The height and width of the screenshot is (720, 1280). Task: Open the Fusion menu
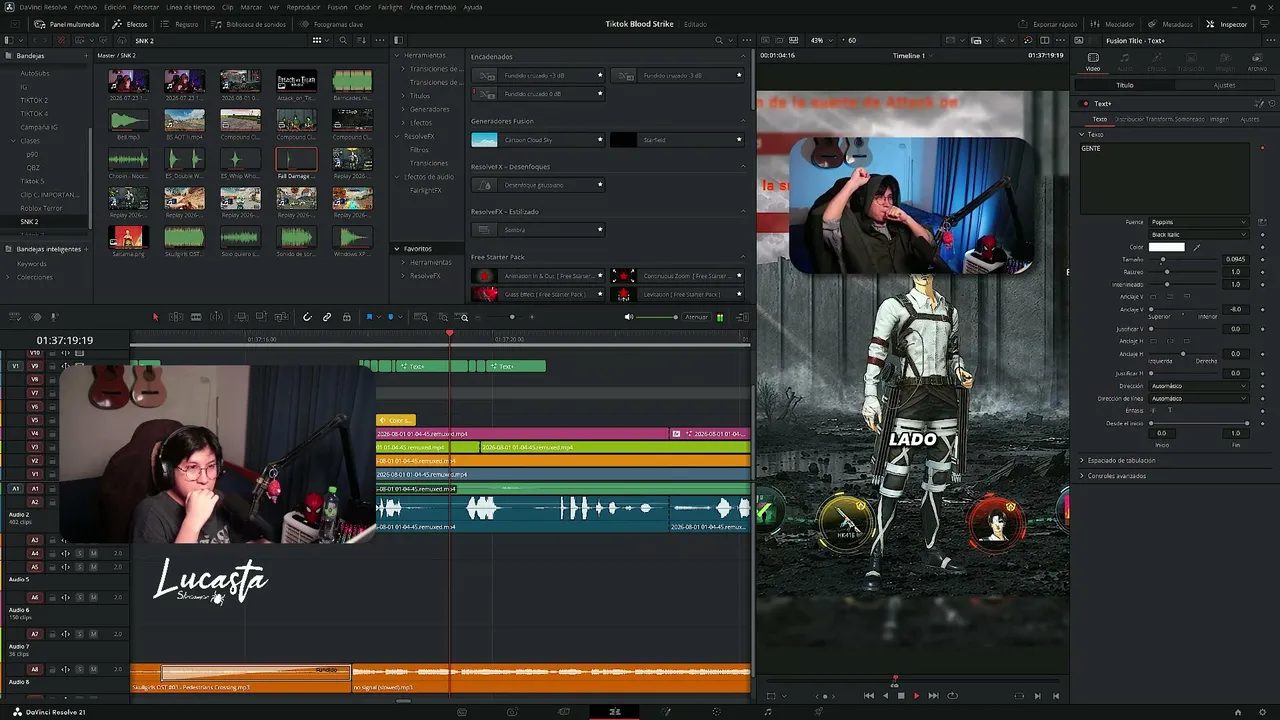(337, 7)
